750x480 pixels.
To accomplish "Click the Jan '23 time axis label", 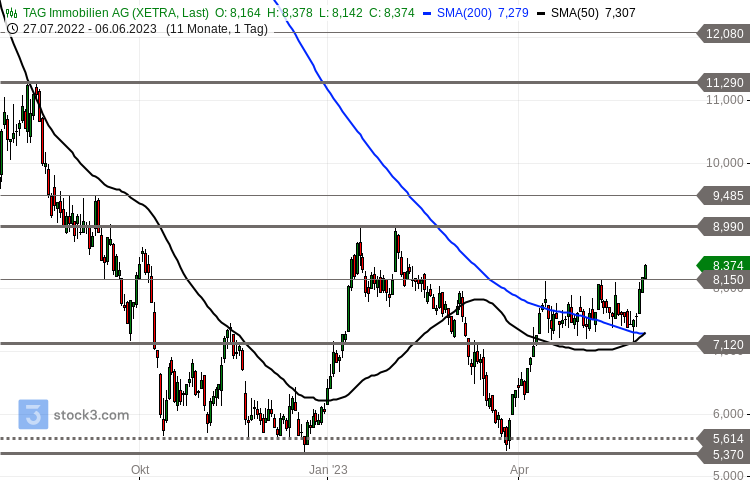I will [x=328, y=470].
